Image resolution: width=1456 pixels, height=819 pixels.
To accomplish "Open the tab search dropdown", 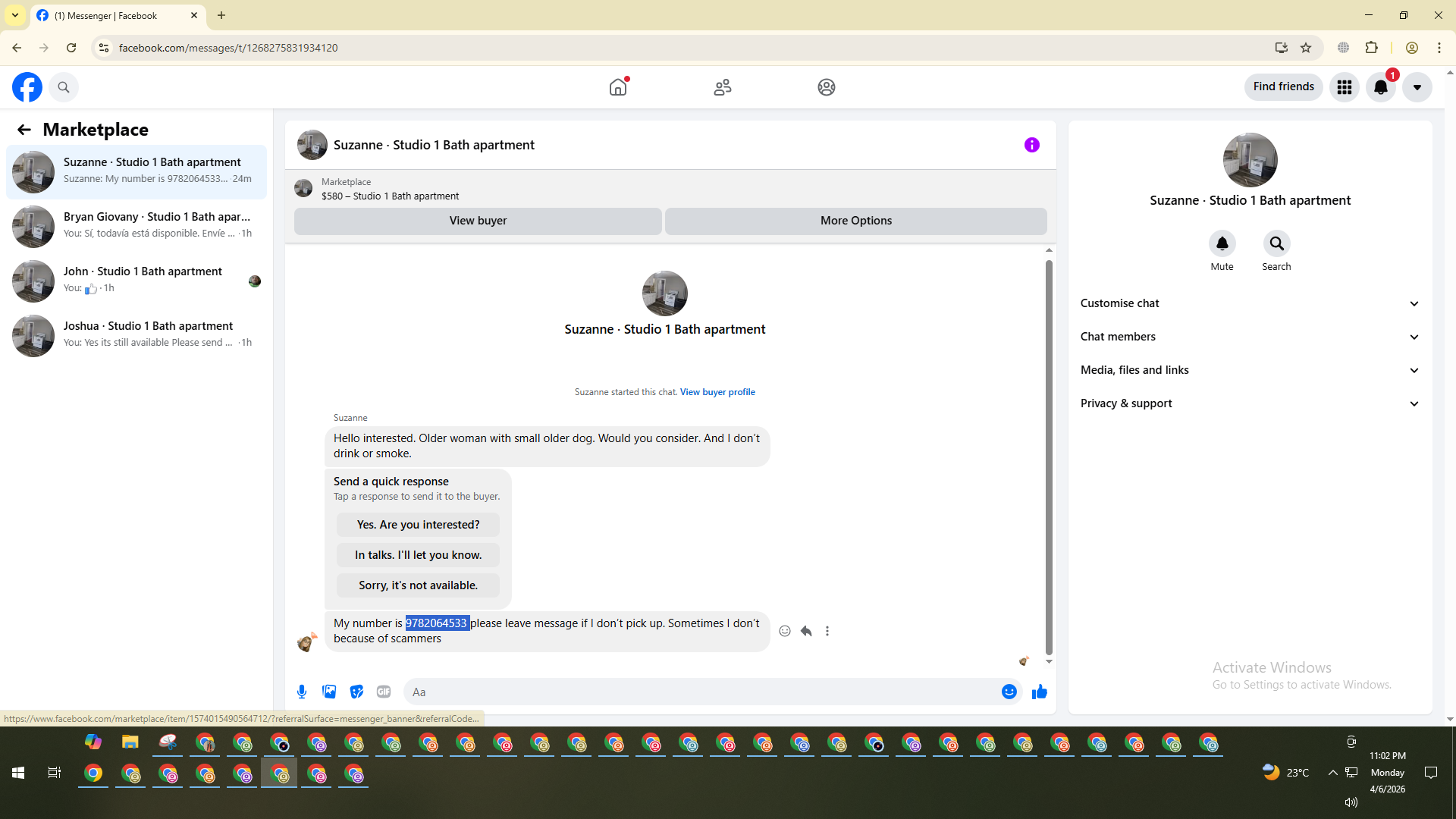I will click(x=15, y=15).
